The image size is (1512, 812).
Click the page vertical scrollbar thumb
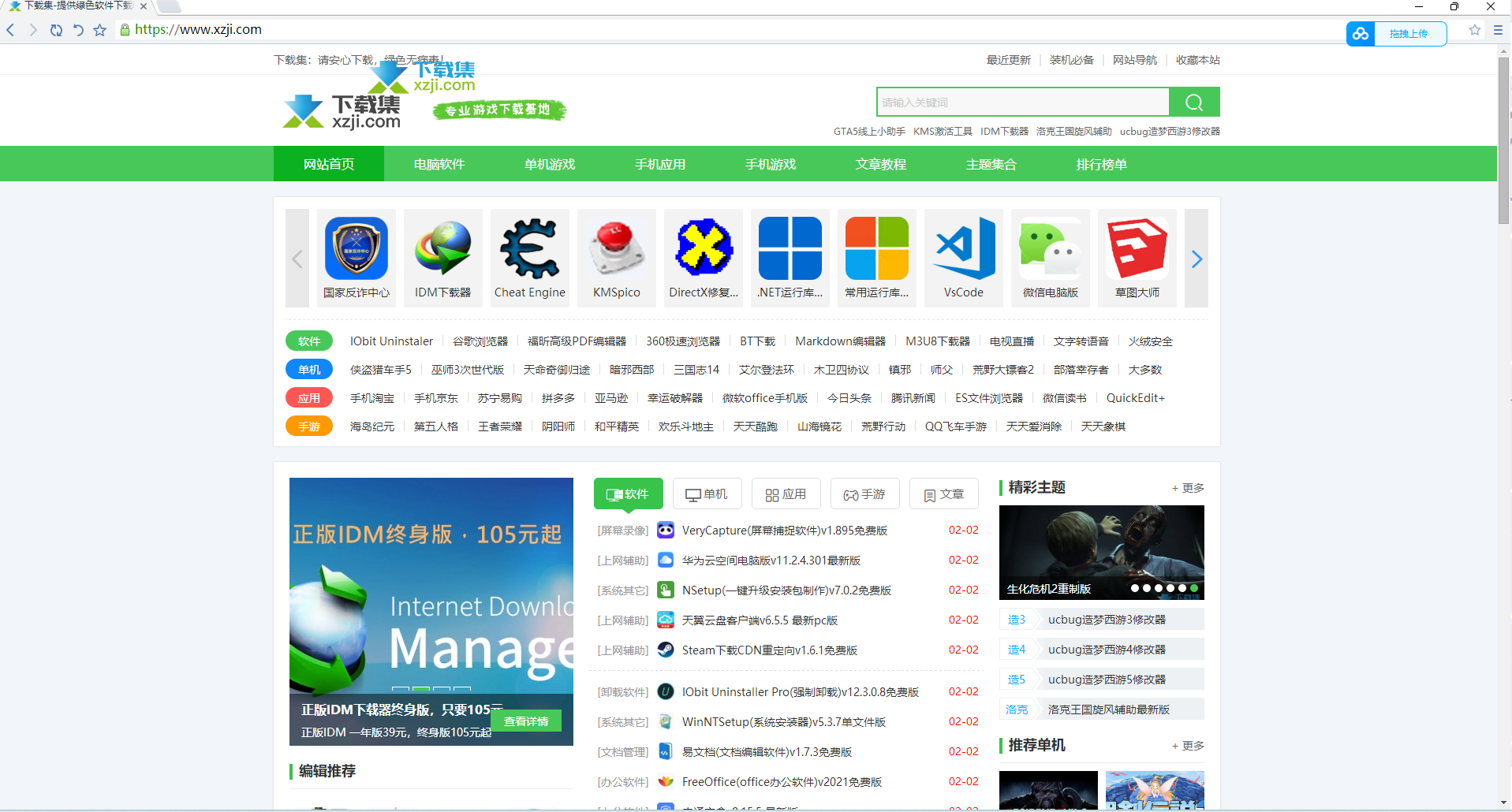coord(1504,140)
